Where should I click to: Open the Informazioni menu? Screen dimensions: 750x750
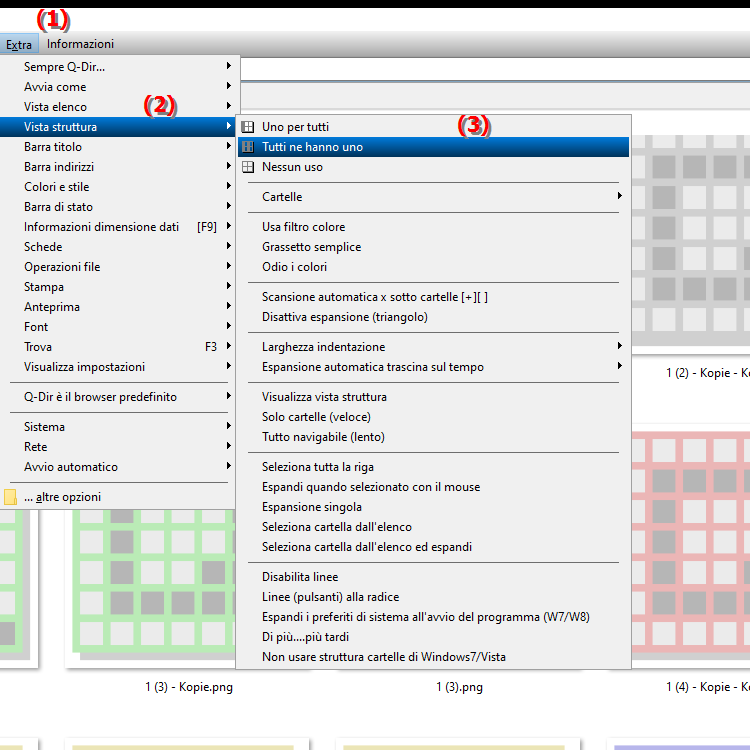point(80,44)
